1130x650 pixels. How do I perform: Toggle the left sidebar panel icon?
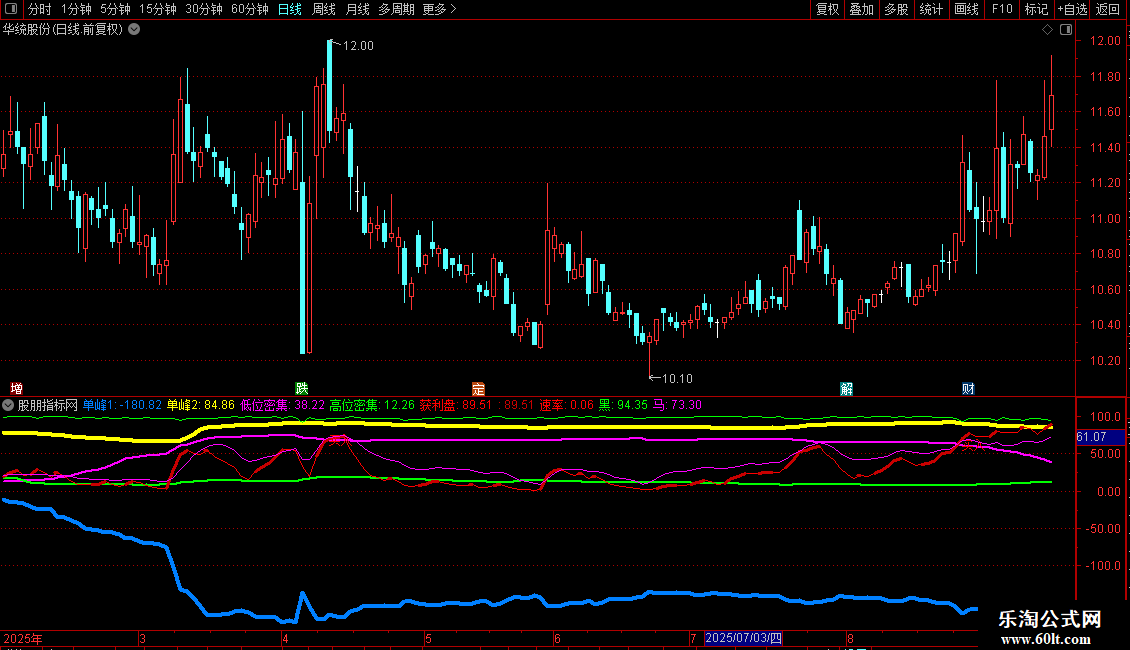(13, 9)
